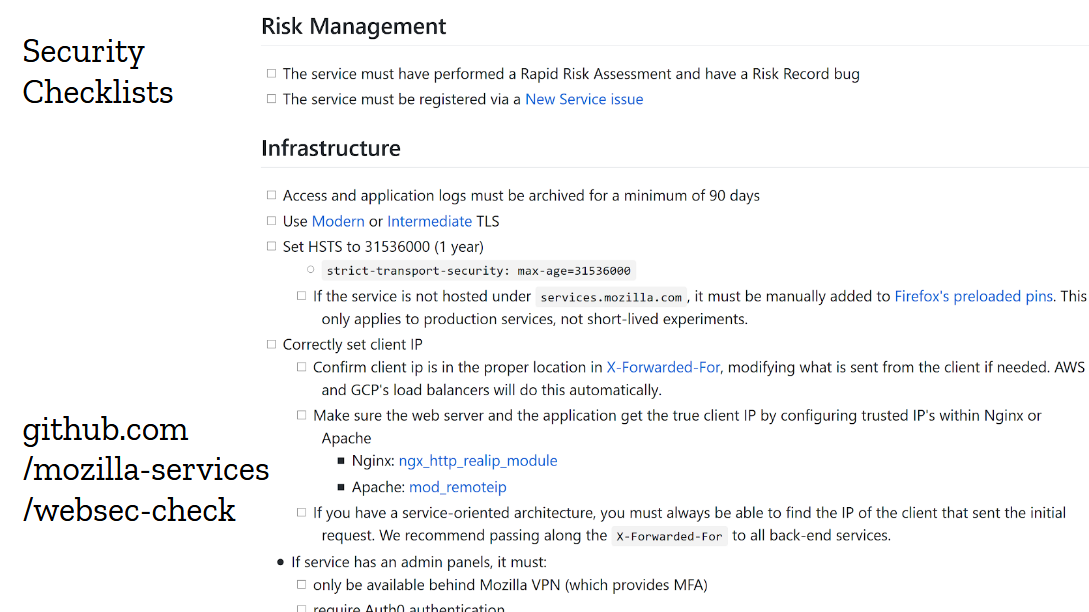The width and height of the screenshot is (1089, 612).
Task: Click the 'strict-transport-security: max-age=31536000' code snippet
Action: [479, 271]
